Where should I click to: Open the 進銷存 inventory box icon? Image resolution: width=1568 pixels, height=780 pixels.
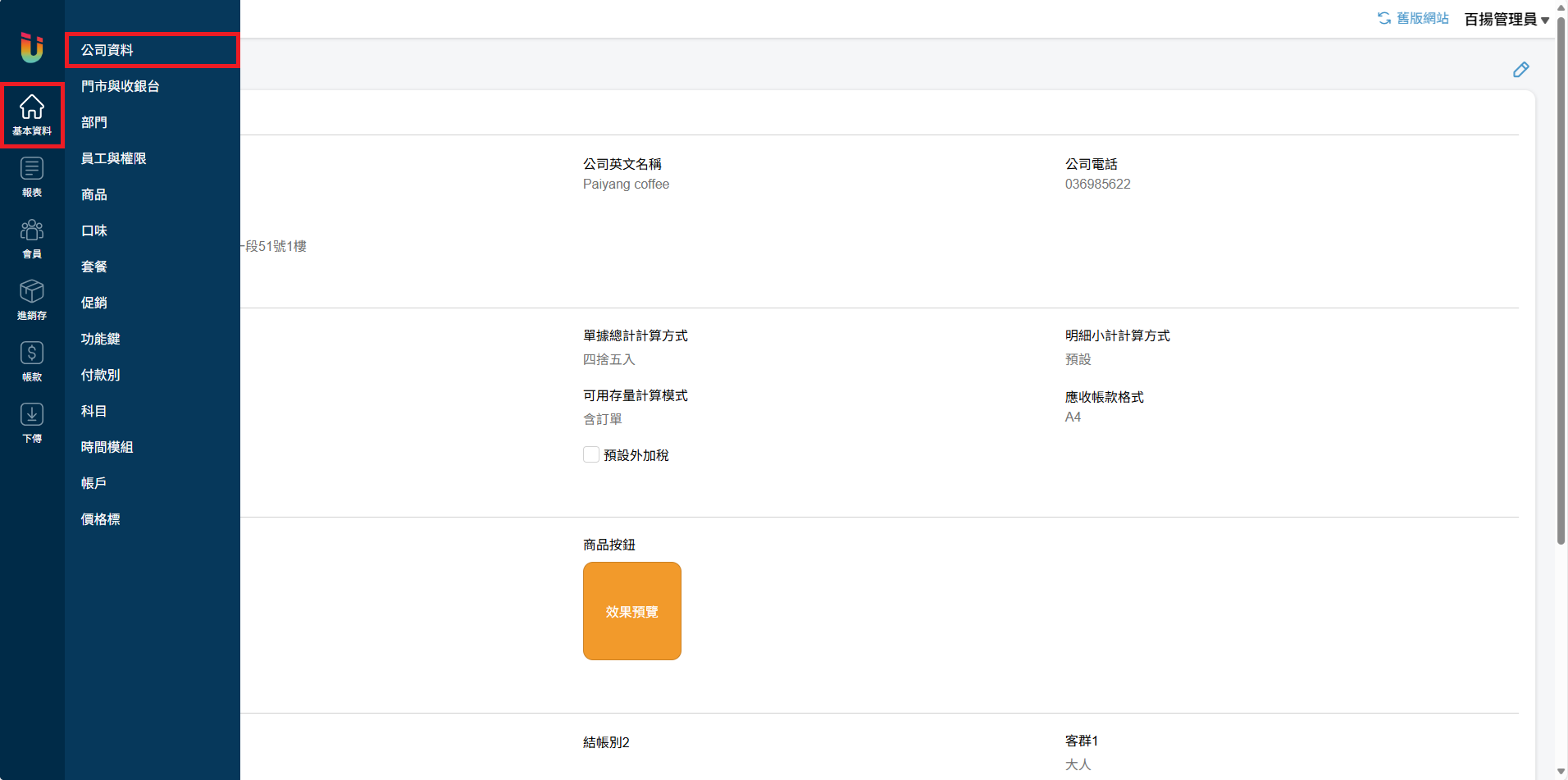click(32, 299)
